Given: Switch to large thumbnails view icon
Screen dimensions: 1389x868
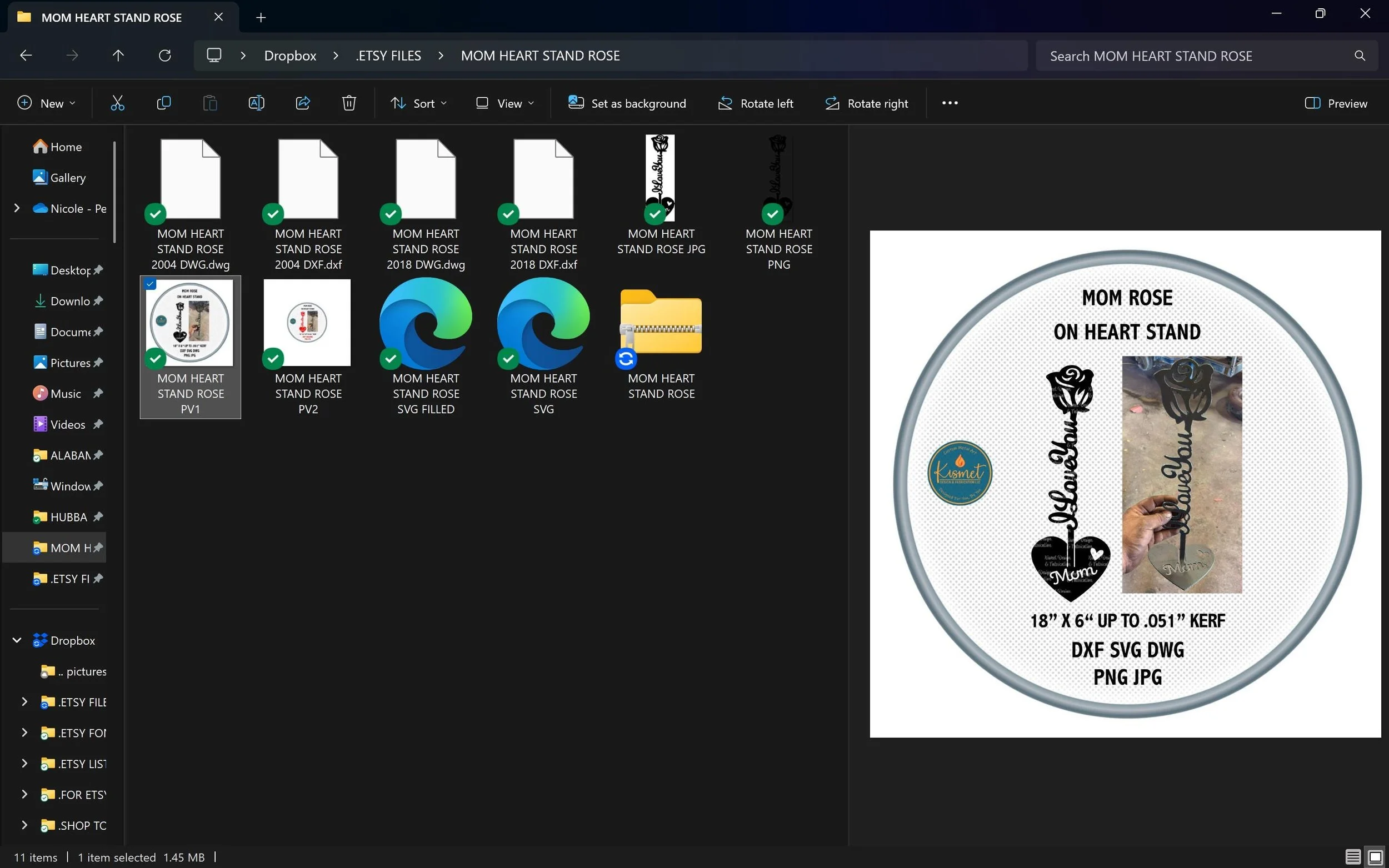Looking at the screenshot, I should [1375, 857].
